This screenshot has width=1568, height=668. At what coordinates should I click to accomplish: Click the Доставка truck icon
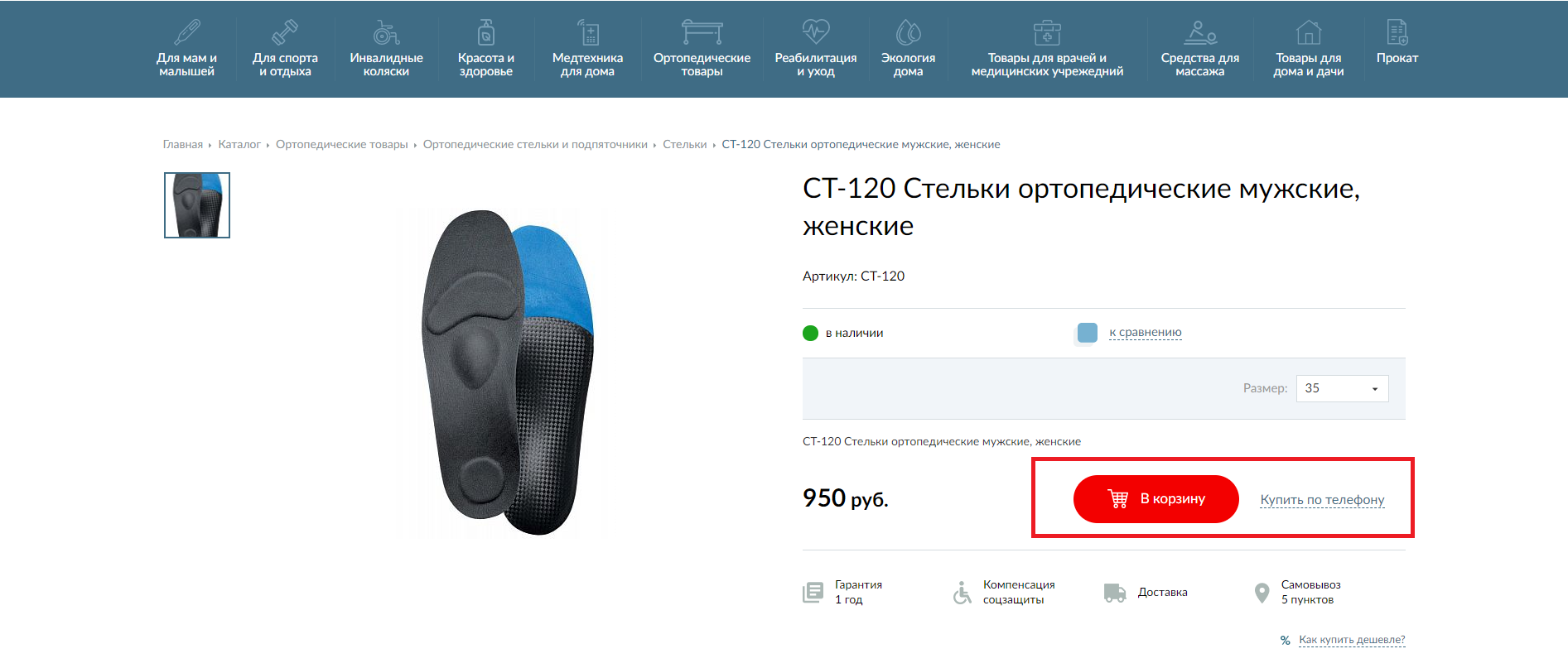coord(1115,593)
